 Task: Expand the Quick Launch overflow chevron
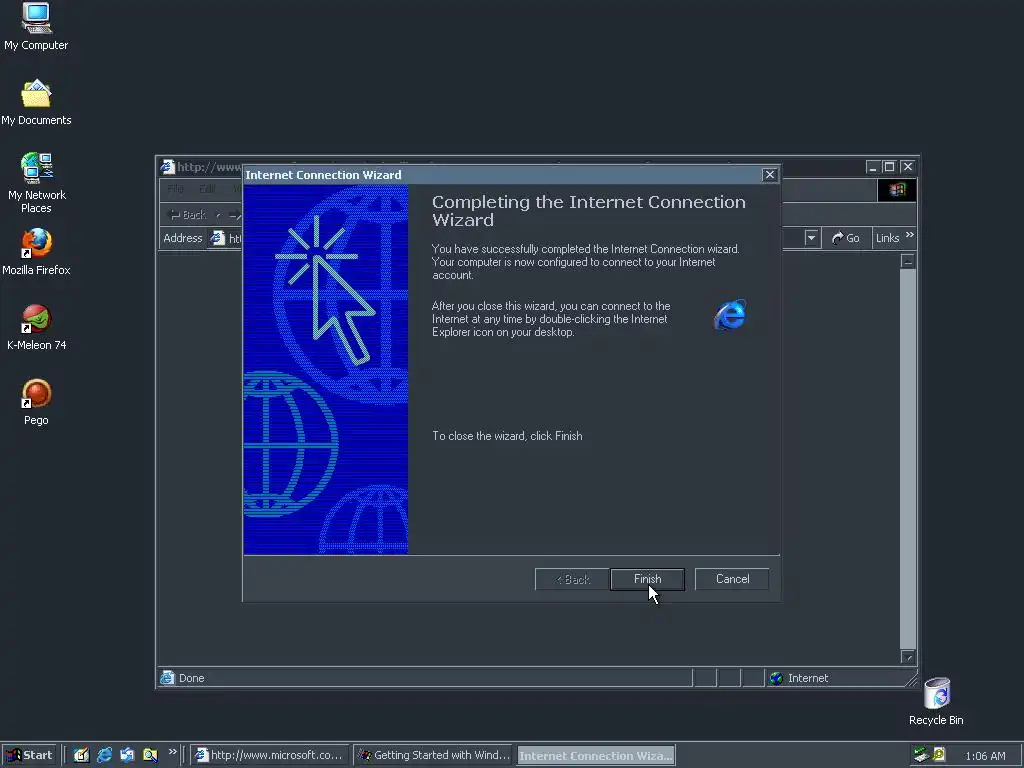pyautogui.click(x=172, y=752)
